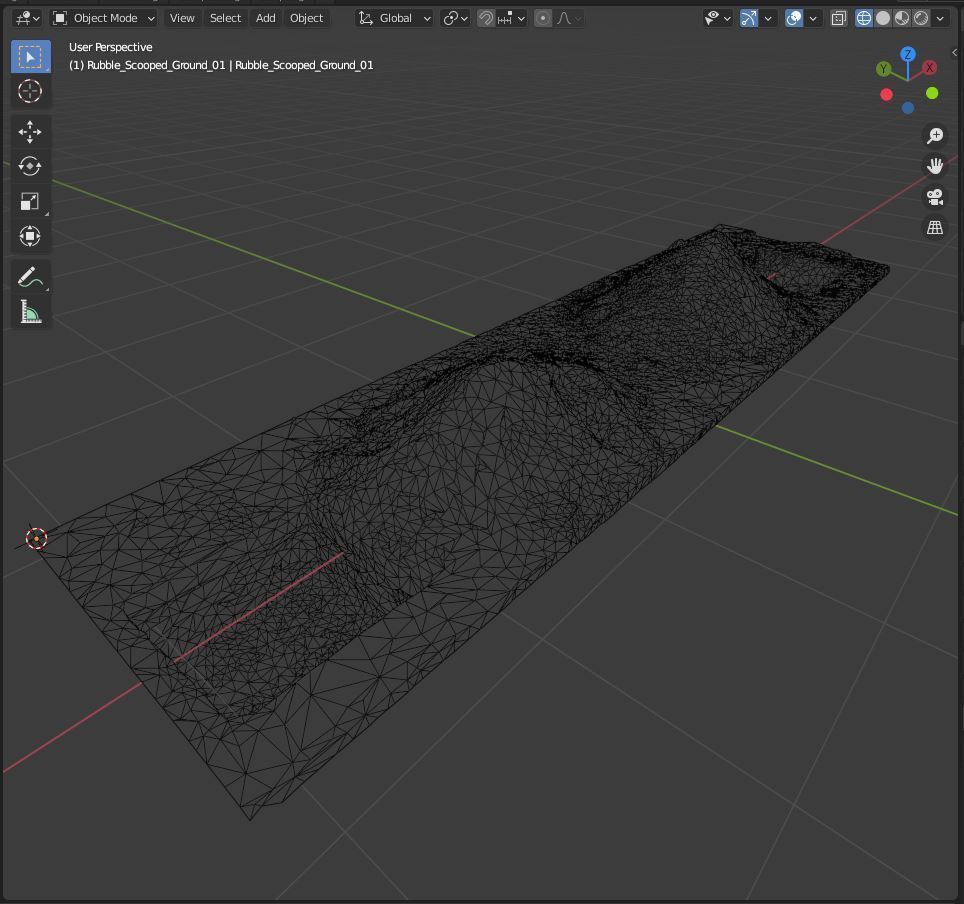Open the proportional editing falloff menu
The width and height of the screenshot is (964, 904).
pos(569,18)
